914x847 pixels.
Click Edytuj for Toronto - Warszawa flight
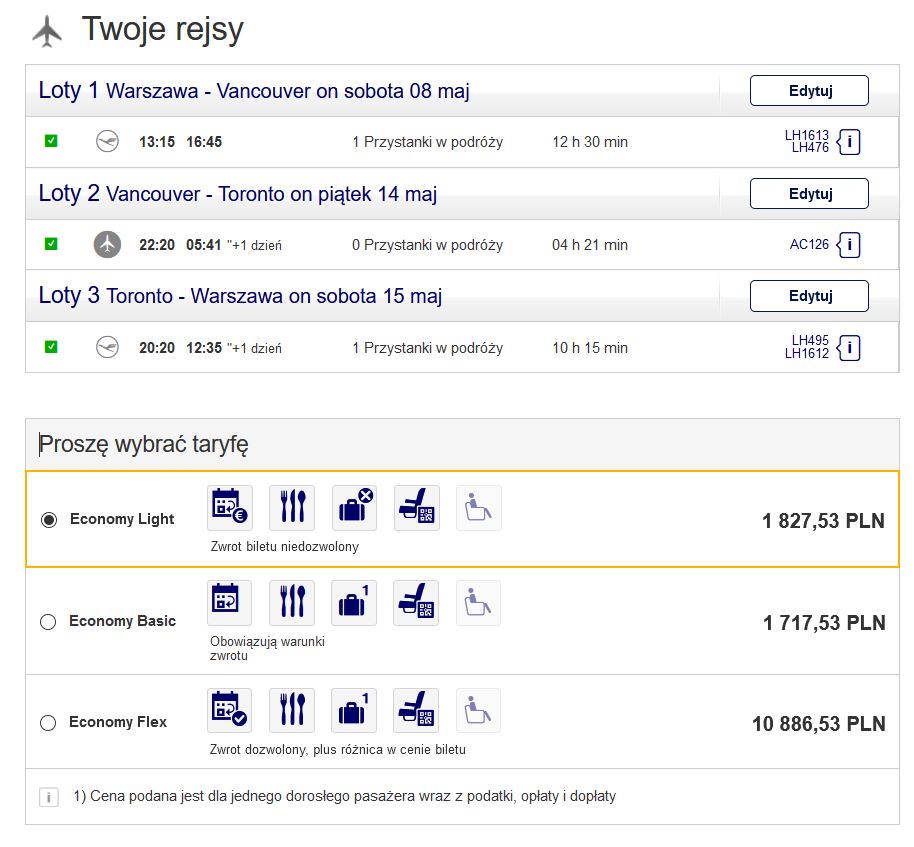coord(809,296)
